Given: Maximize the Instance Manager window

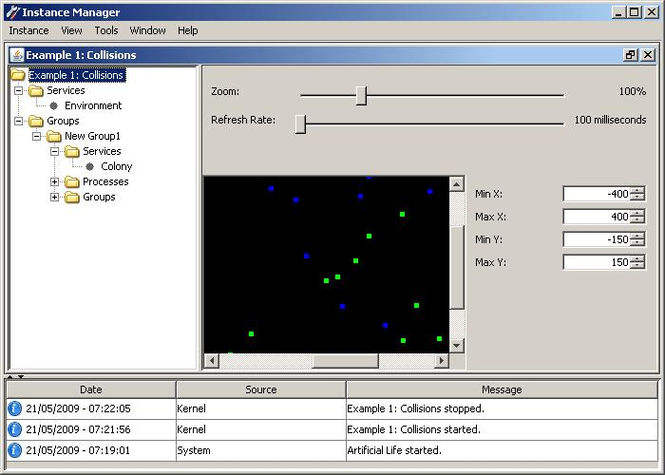Looking at the screenshot, I should [634, 12].
